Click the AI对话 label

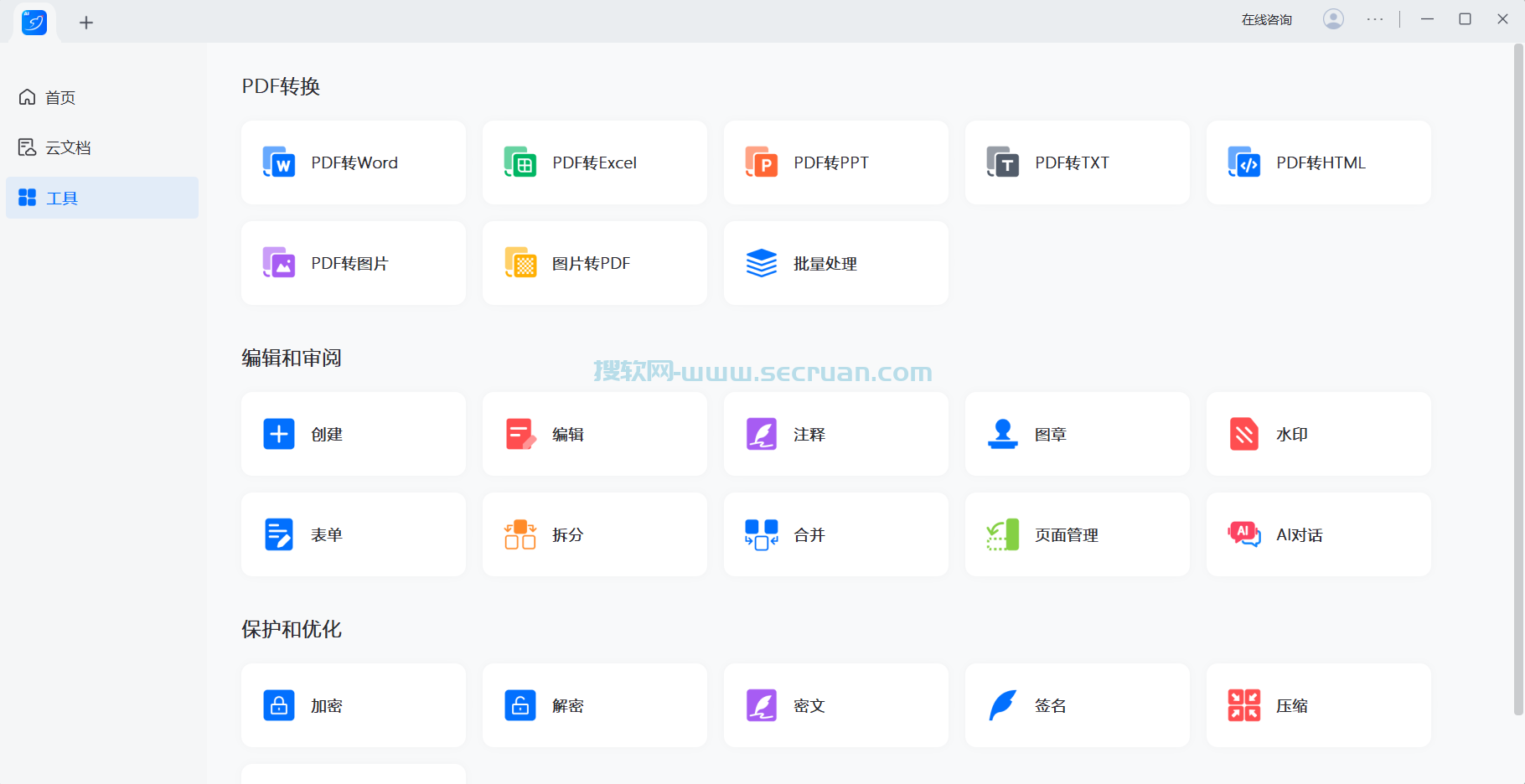click(1300, 534)
